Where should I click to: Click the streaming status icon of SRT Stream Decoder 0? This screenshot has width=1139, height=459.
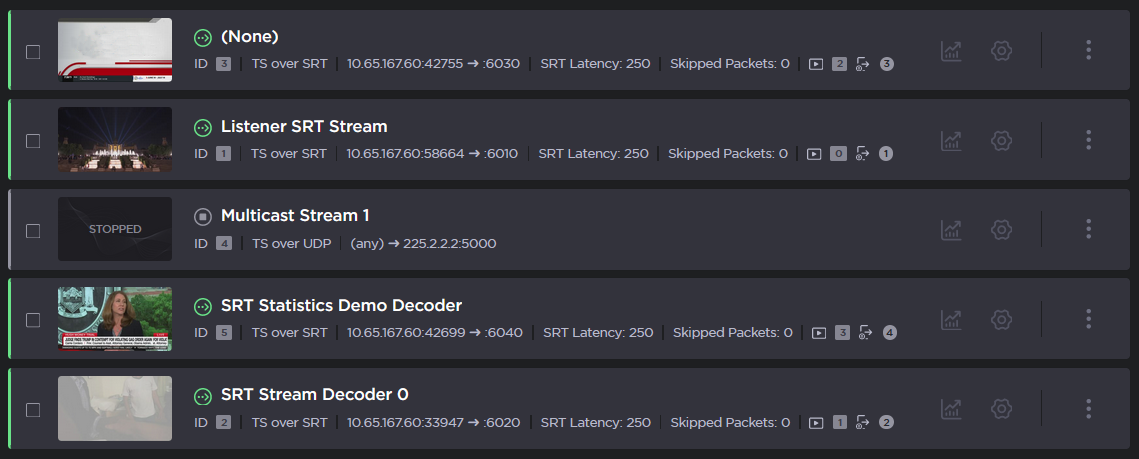pos(203,395)
